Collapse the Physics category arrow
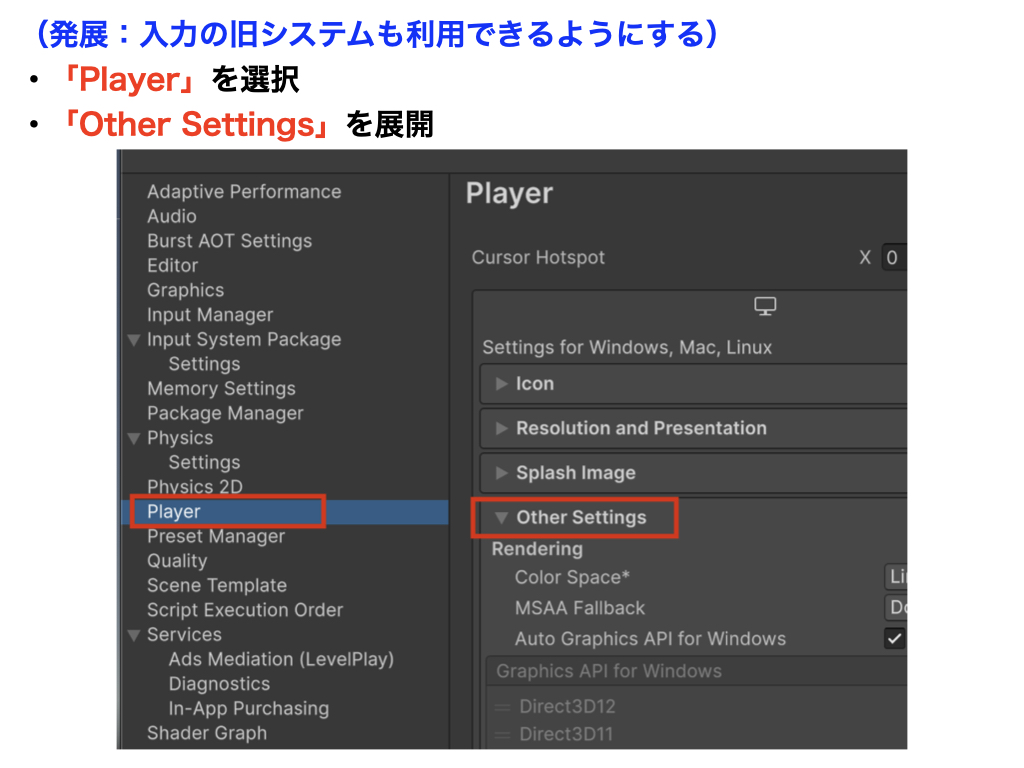 pos(134,438)
